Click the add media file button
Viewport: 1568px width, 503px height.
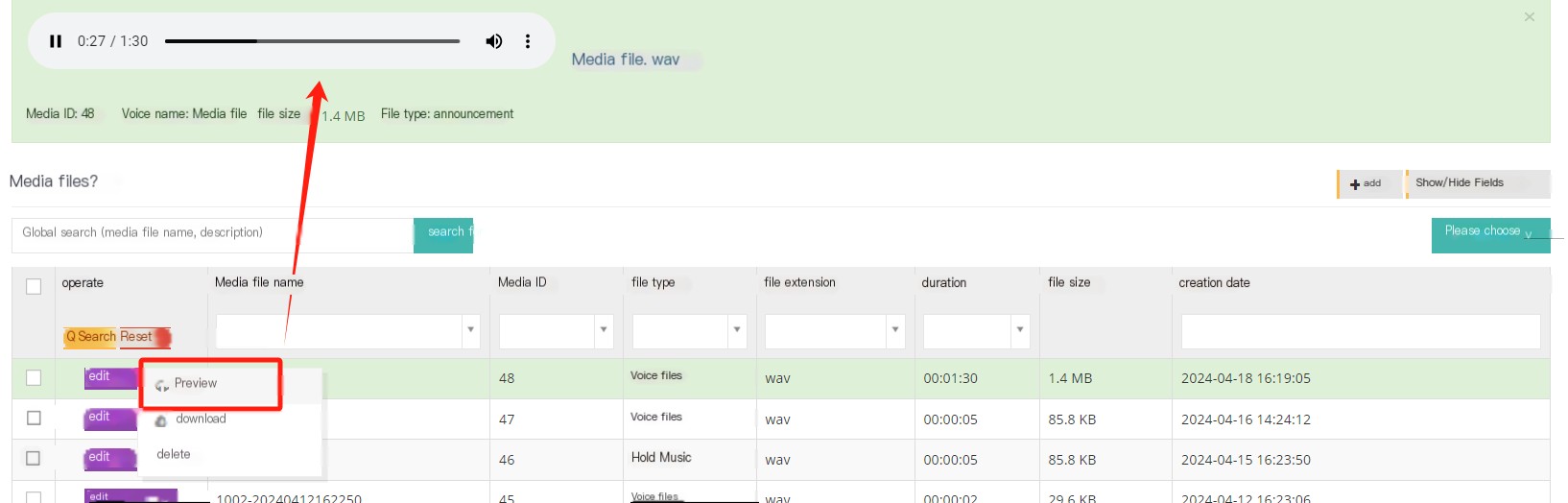(1369, 183)
